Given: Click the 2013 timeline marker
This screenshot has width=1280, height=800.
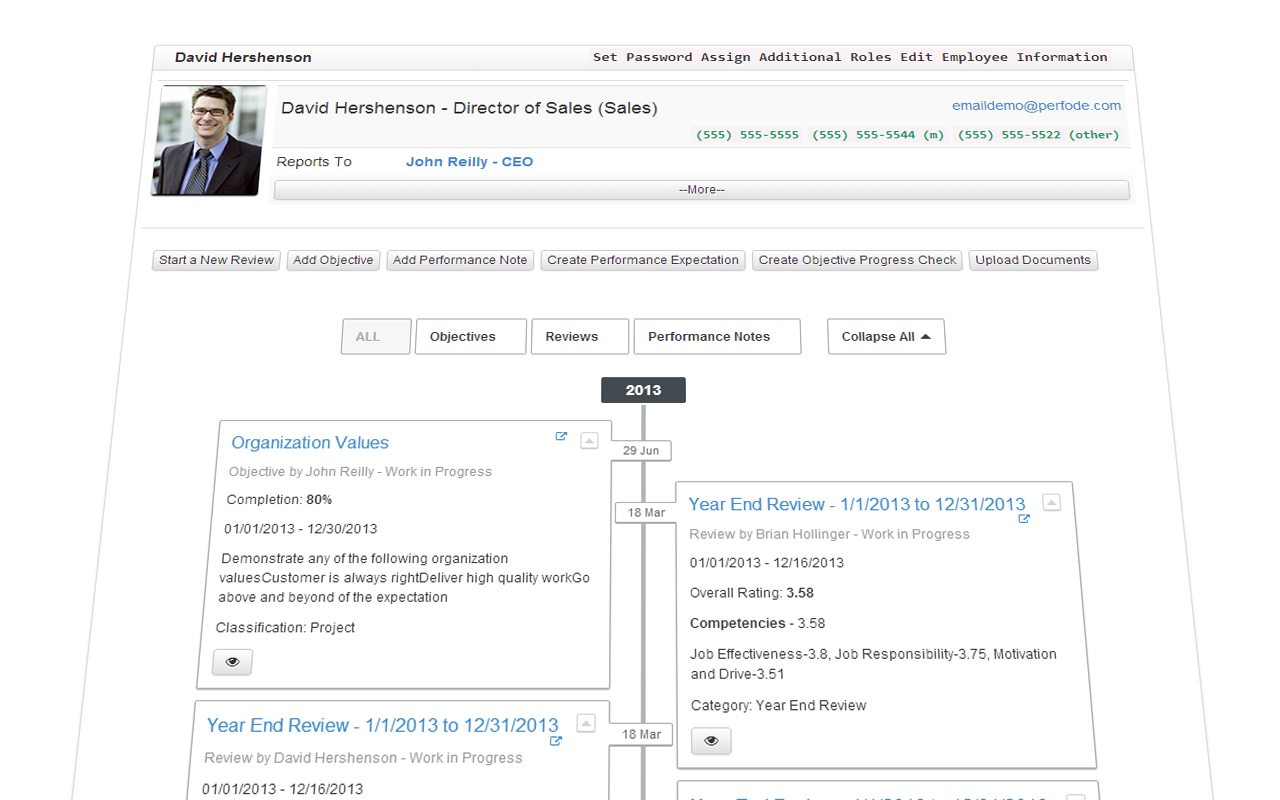Looking at the screenshot, I should [642, 390].
